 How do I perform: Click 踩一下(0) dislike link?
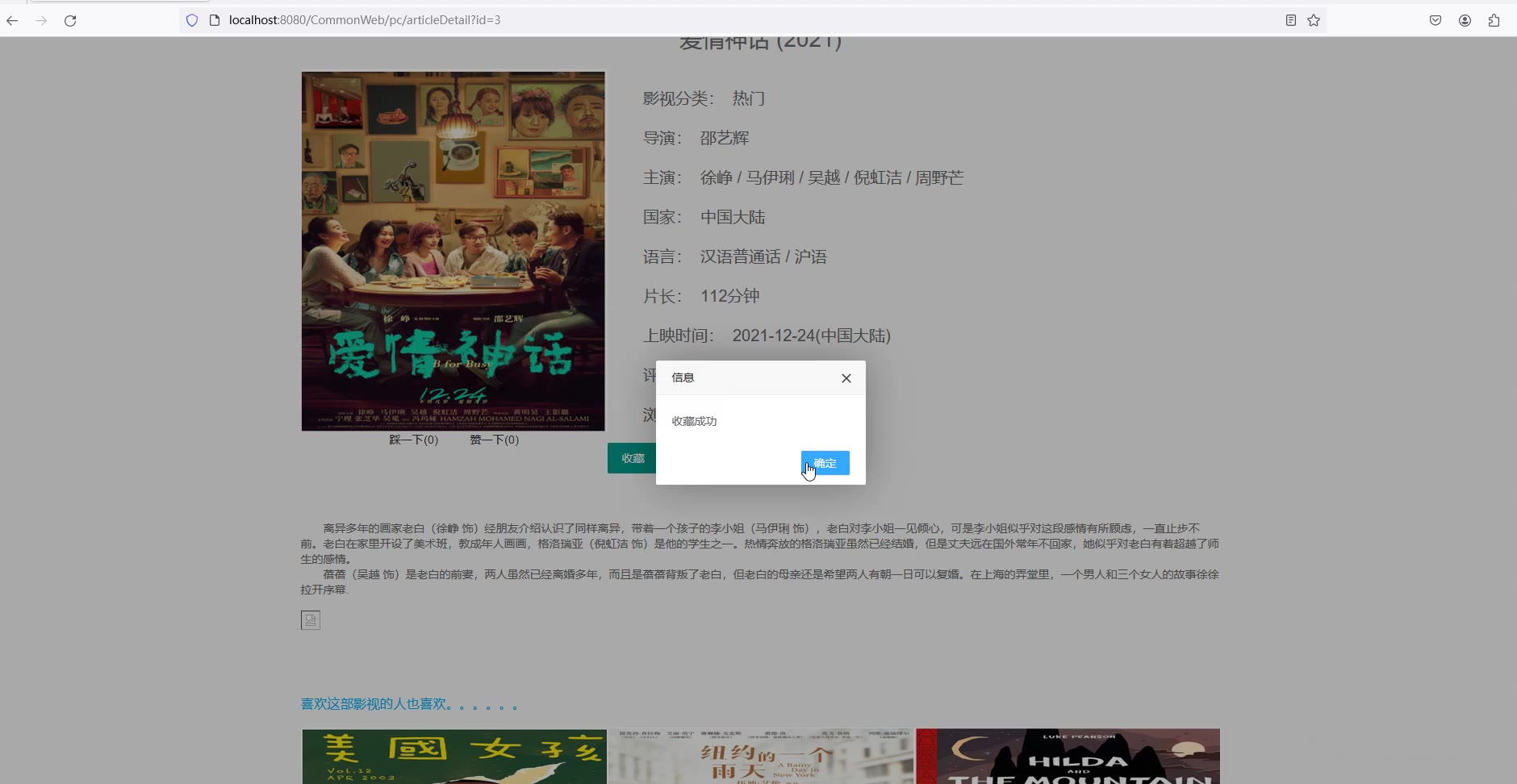coord(414,440)
